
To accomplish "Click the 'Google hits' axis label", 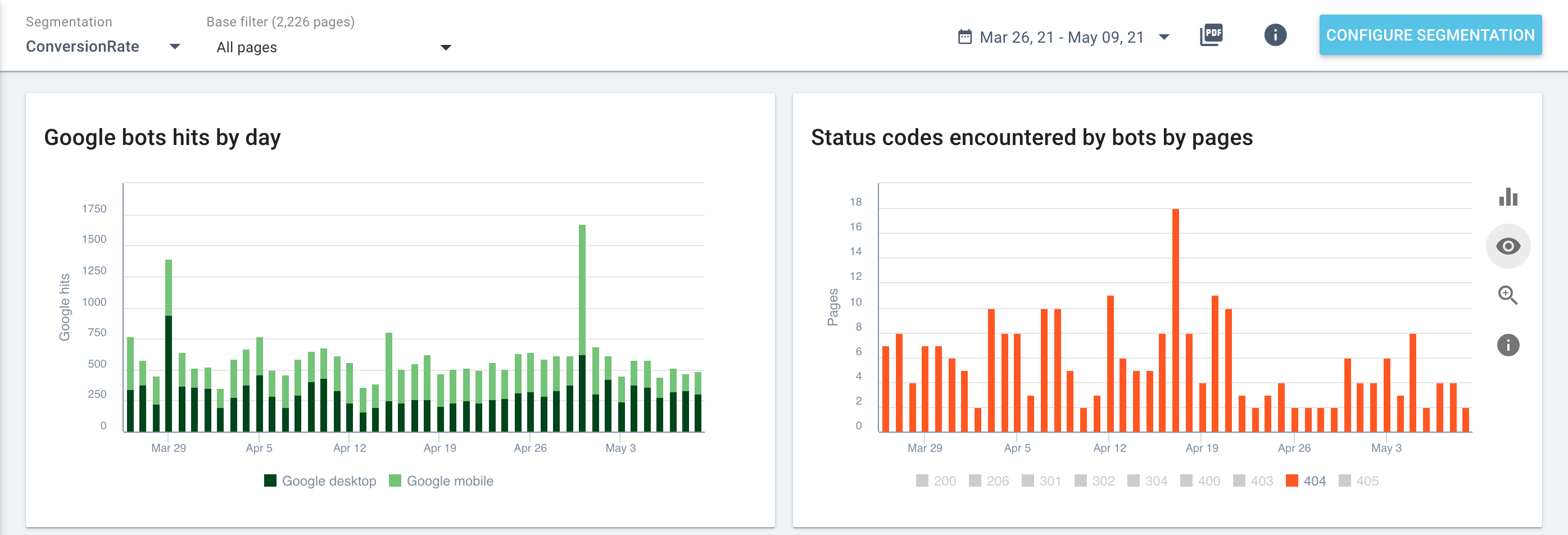I will [x=65, y=307].
